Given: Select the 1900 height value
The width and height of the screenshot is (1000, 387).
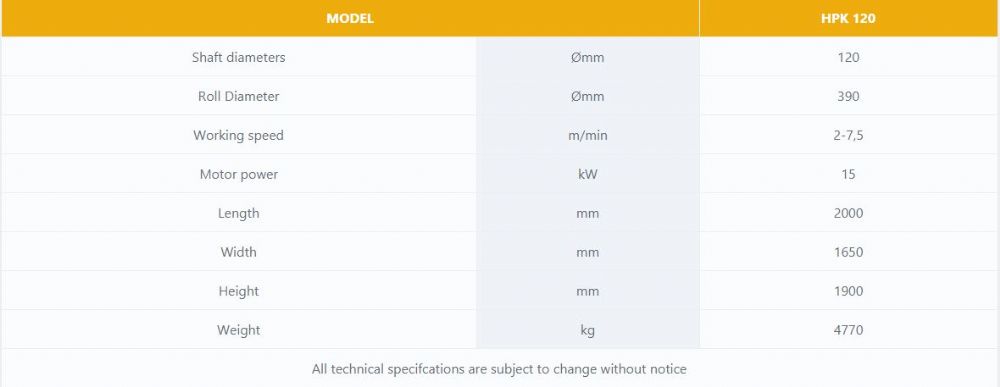Looking at the screenshot, I should point(848,291).
